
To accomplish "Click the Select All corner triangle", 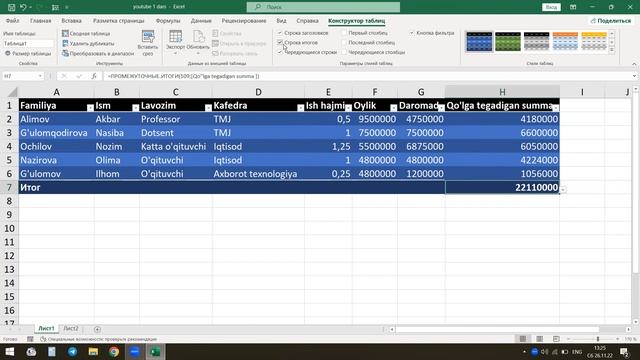I will pyautogui.click(x=13, y=93).
